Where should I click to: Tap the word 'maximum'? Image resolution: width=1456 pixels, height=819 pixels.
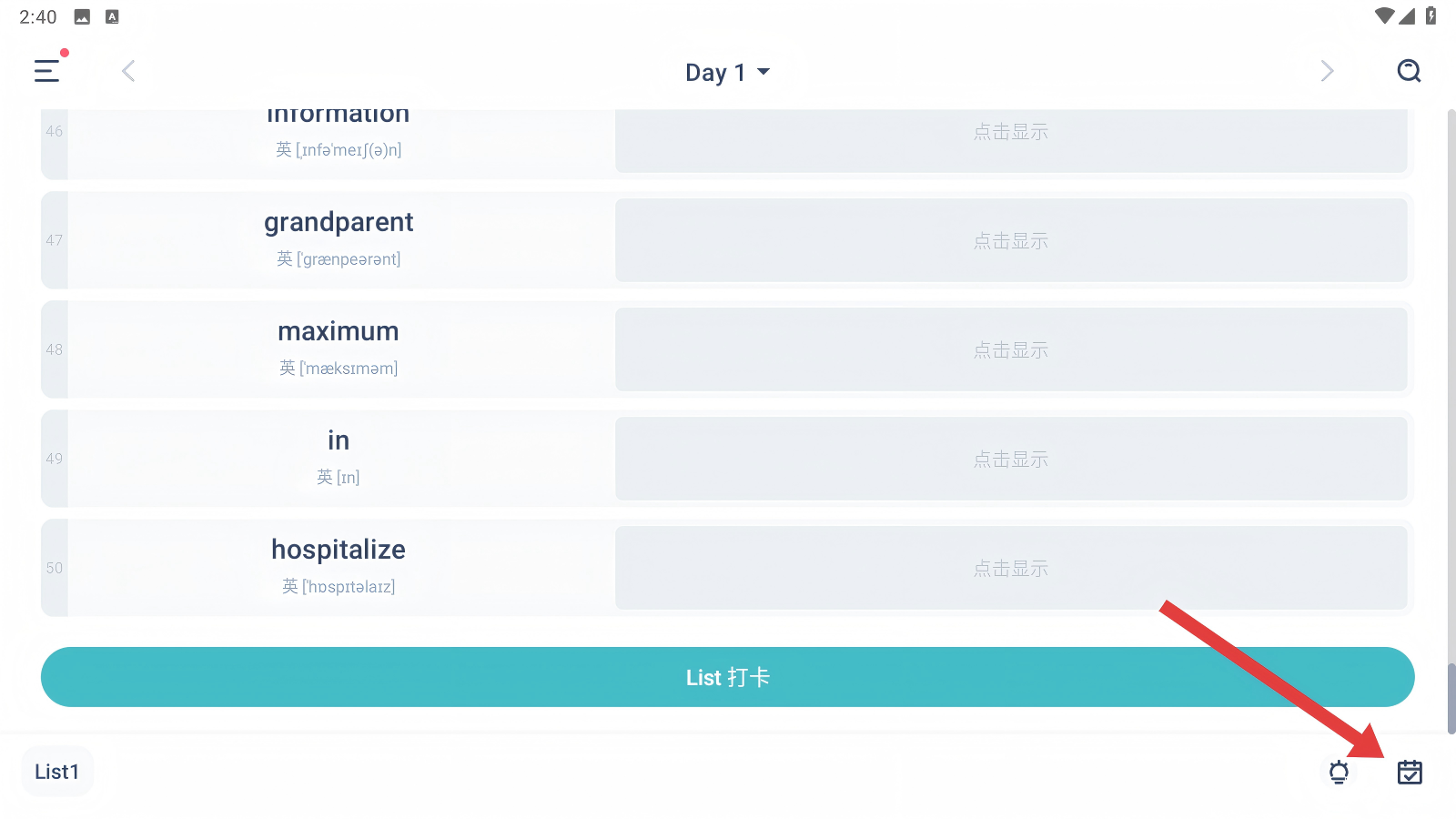click(339, 332)
